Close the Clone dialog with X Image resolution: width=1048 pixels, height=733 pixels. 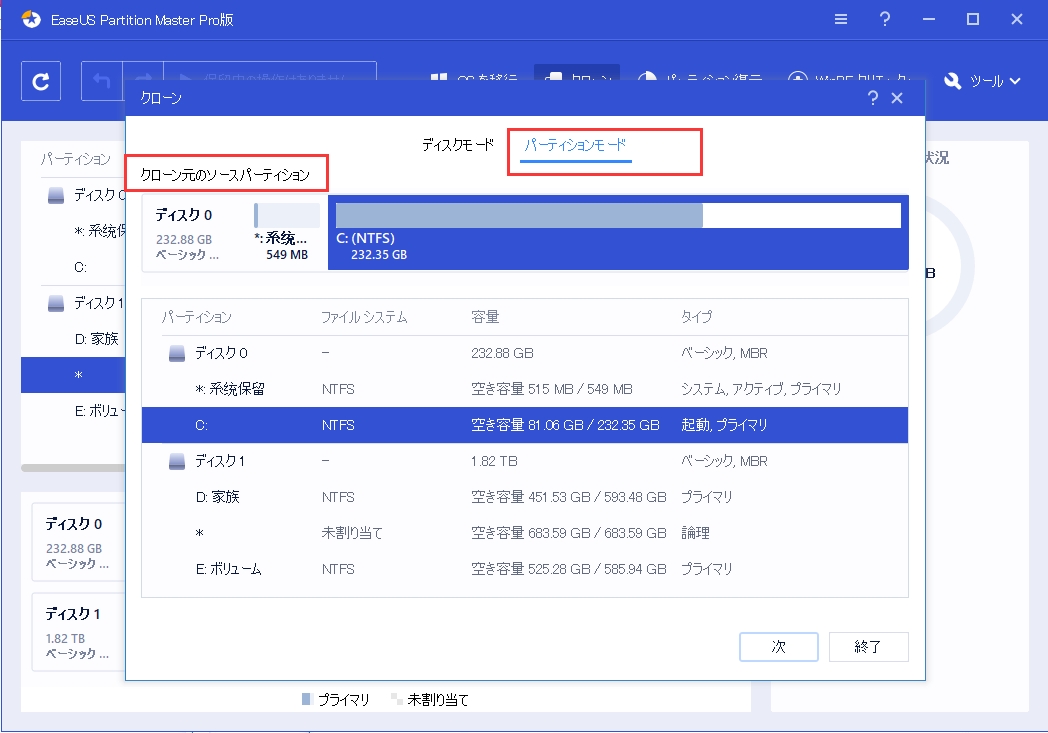(x=897, y=98)
